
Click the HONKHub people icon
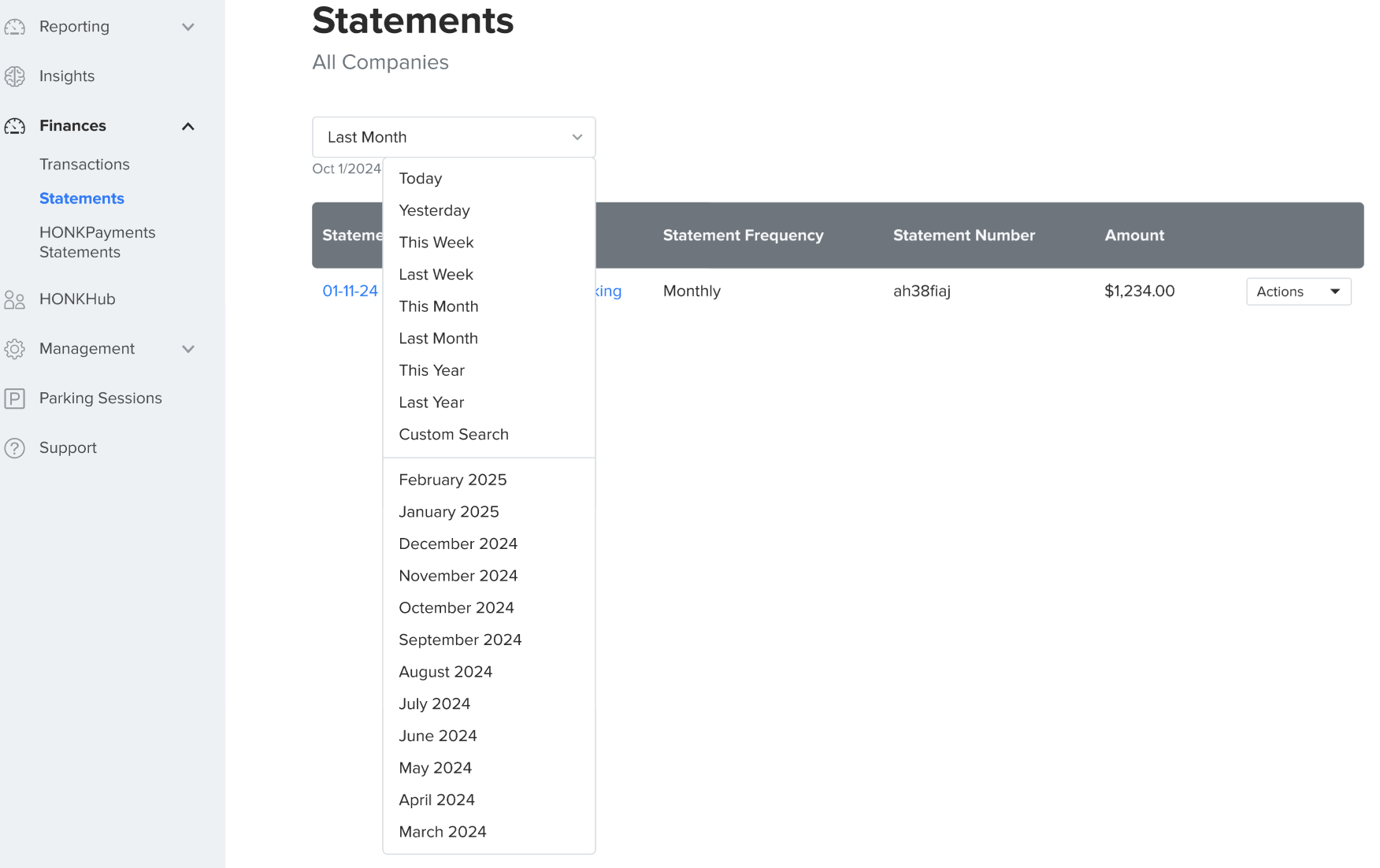(x=15, y=299)
